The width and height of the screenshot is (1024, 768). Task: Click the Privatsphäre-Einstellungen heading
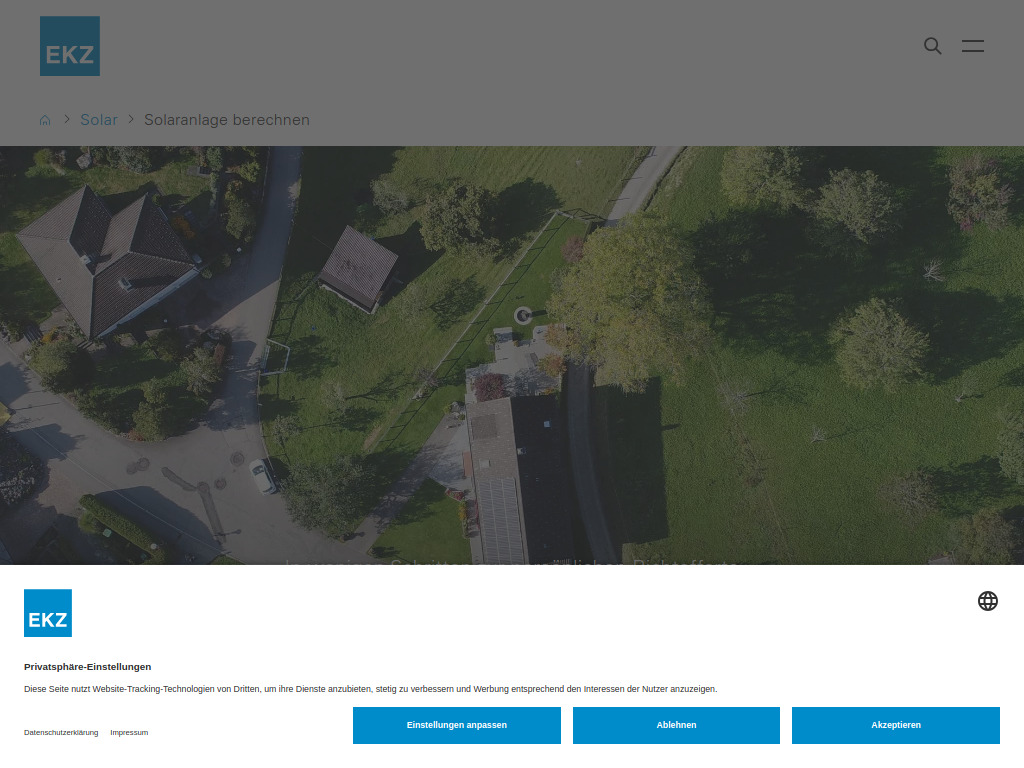tap(87, 666)
